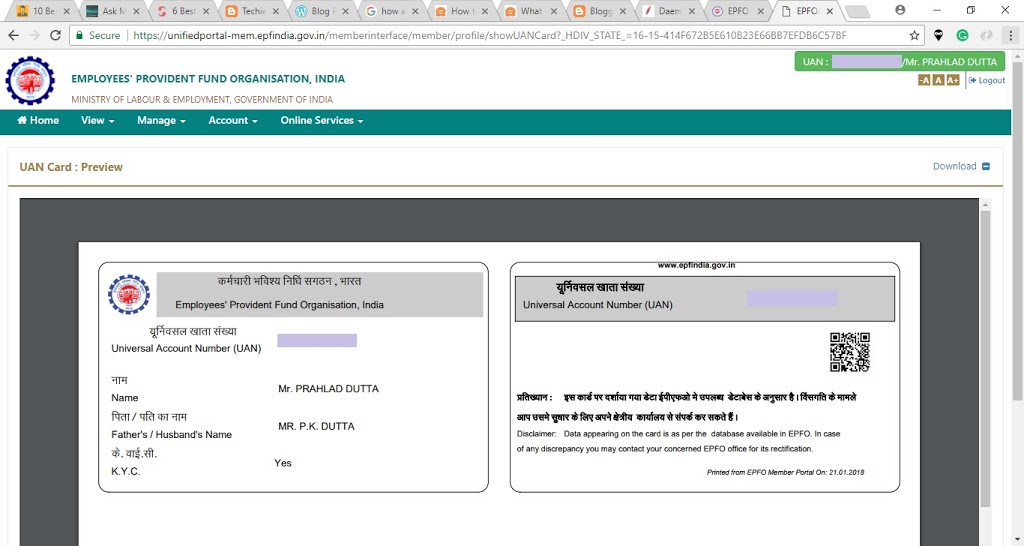Reset font size with the A button

(938, 80)
